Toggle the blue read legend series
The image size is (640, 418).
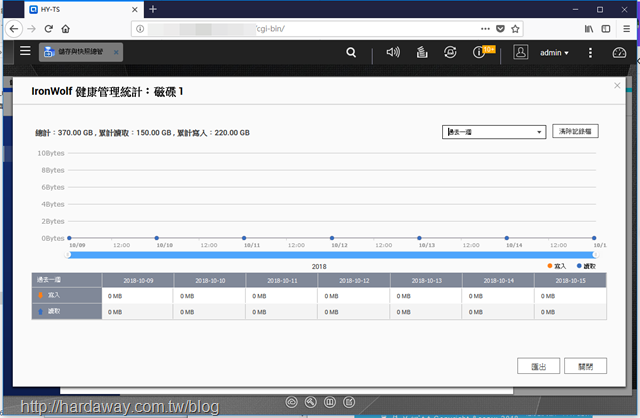point(586,266)
